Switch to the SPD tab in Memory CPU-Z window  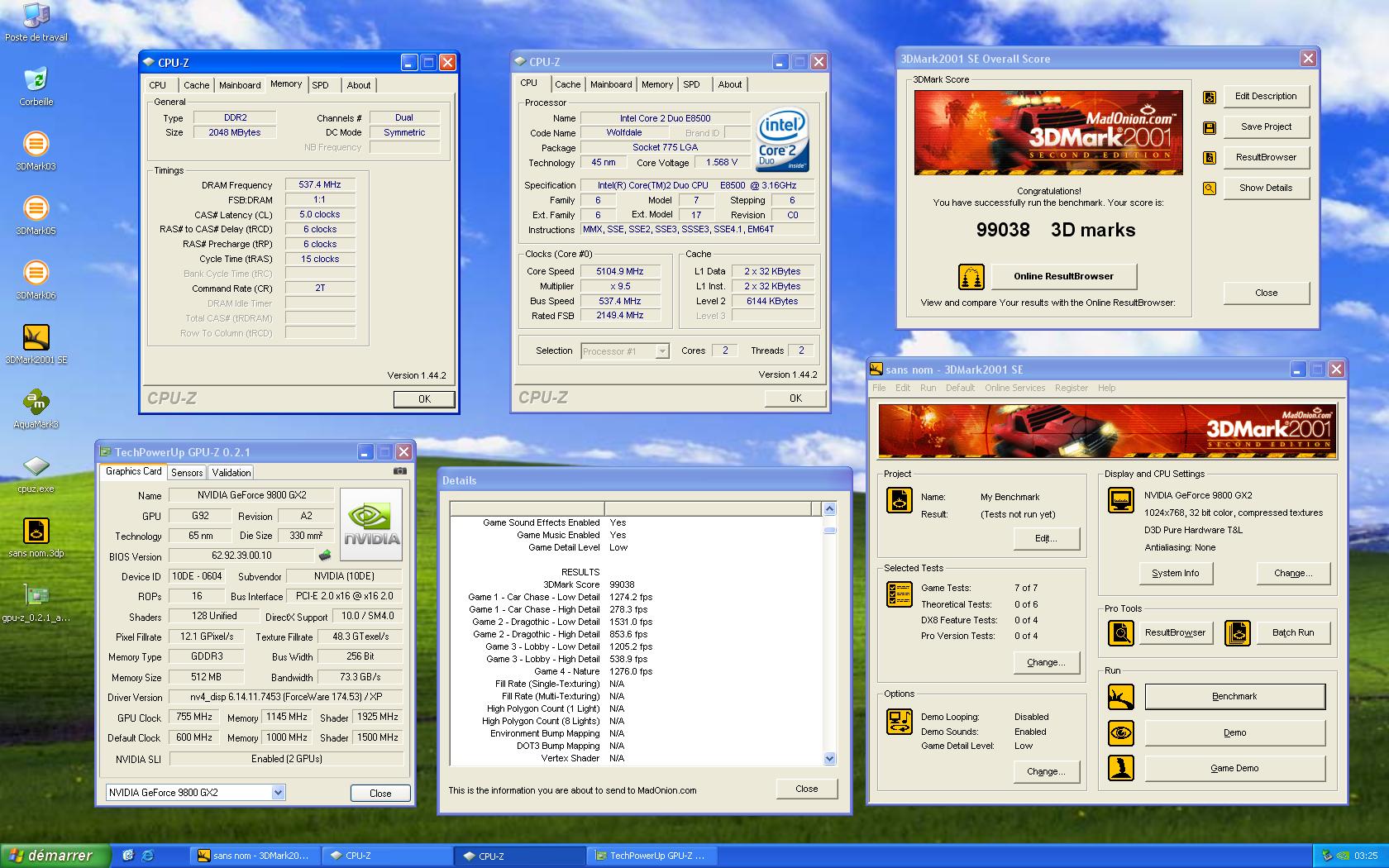point(321,85)
